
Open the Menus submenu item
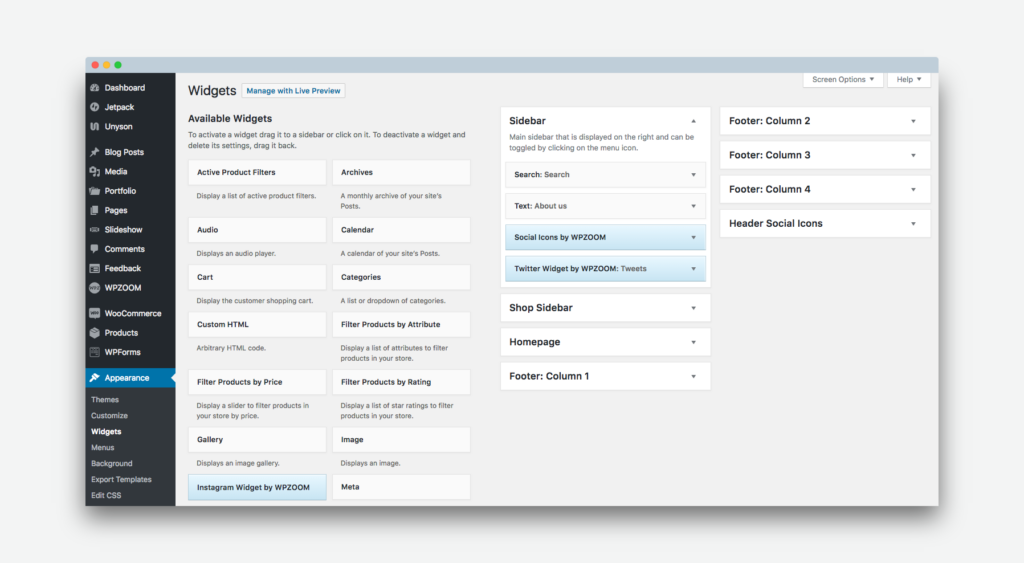103,447
